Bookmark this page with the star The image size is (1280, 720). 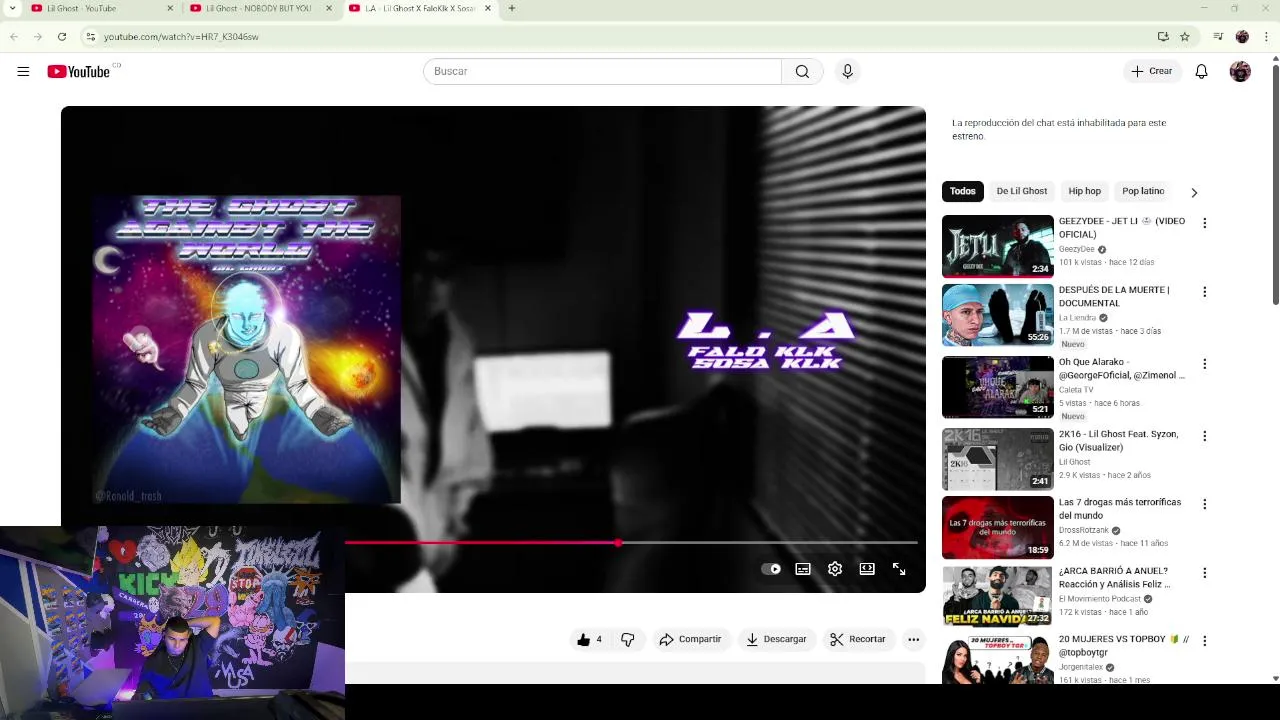point(1185,36)
